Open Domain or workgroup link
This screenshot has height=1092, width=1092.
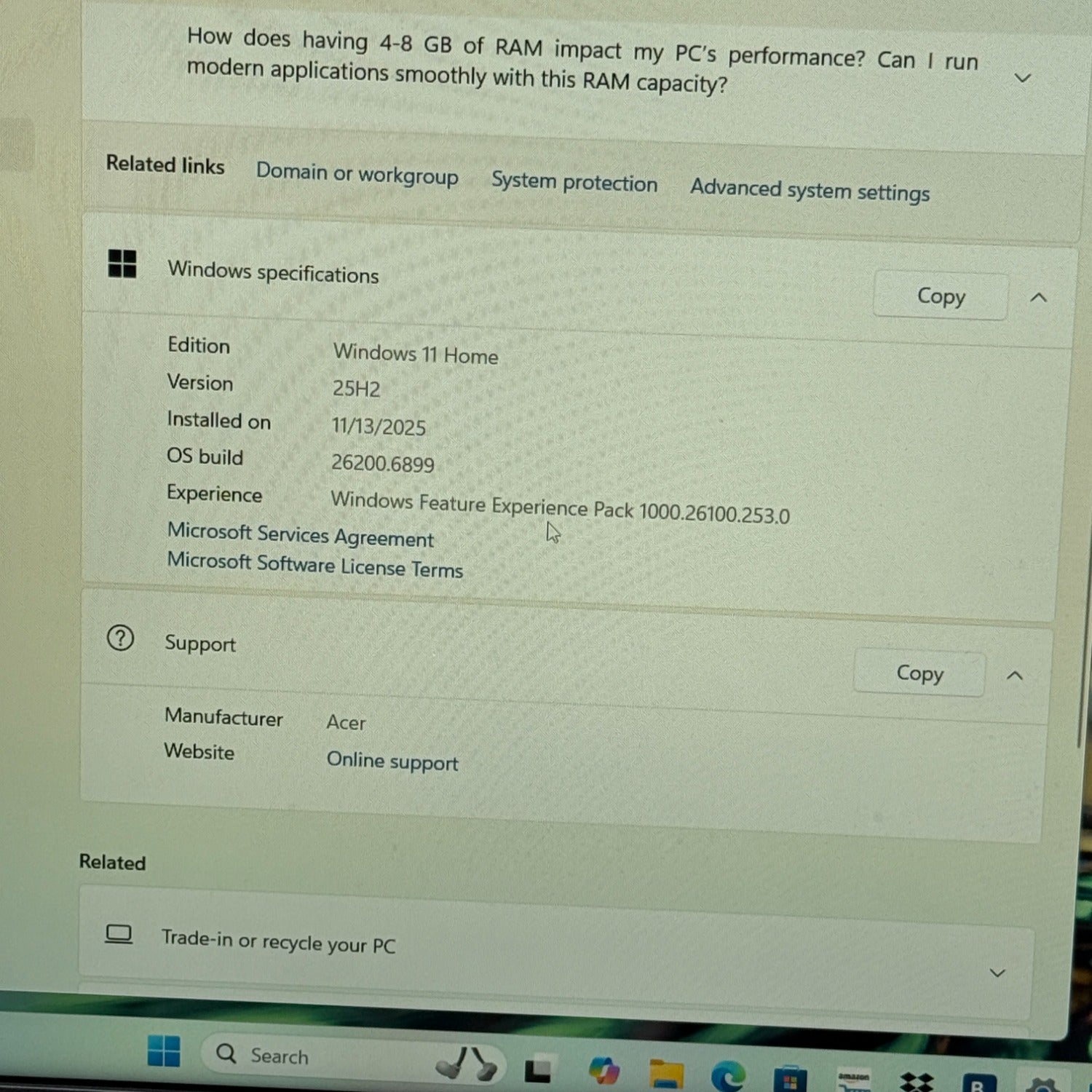[x=357, y=175]
